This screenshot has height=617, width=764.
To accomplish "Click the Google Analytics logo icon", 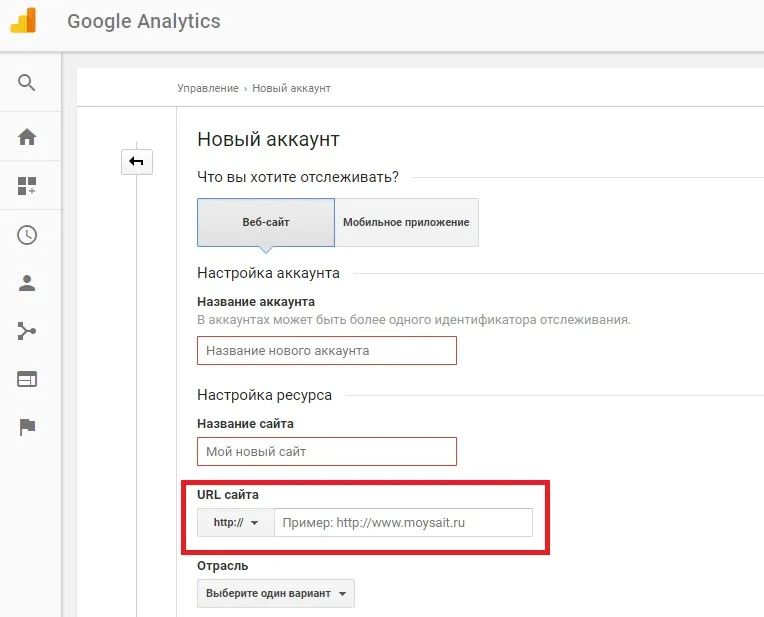I will (x=23, y=20).
